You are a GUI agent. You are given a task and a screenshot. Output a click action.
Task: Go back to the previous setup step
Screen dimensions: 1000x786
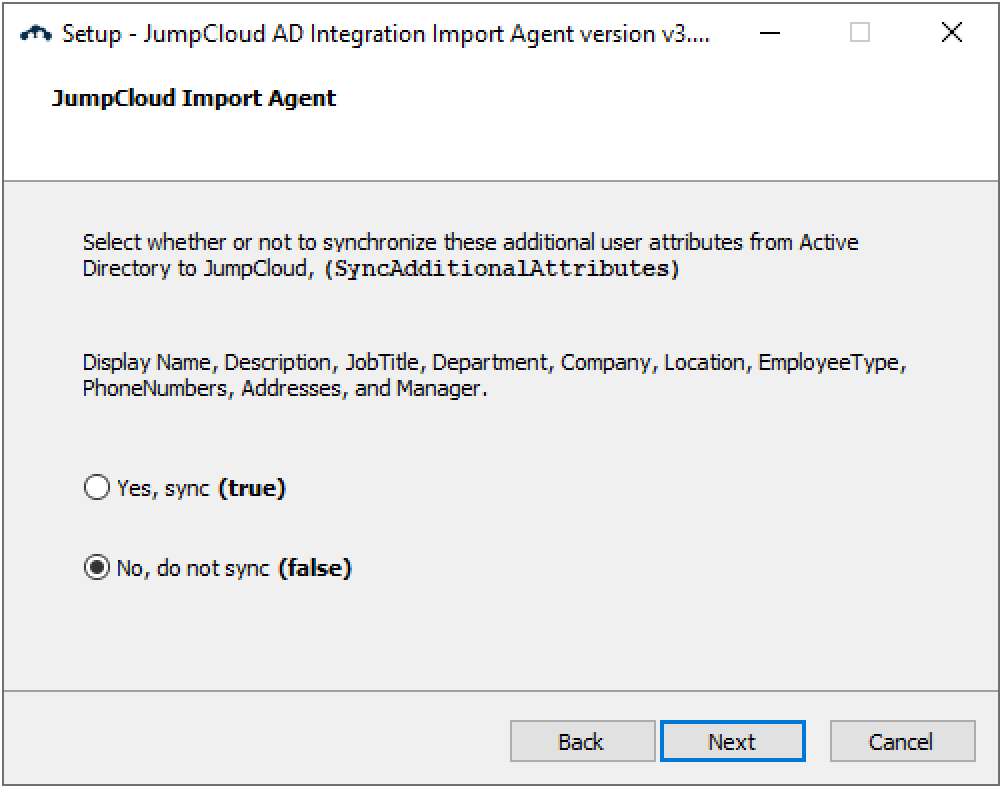click(582, 741)
